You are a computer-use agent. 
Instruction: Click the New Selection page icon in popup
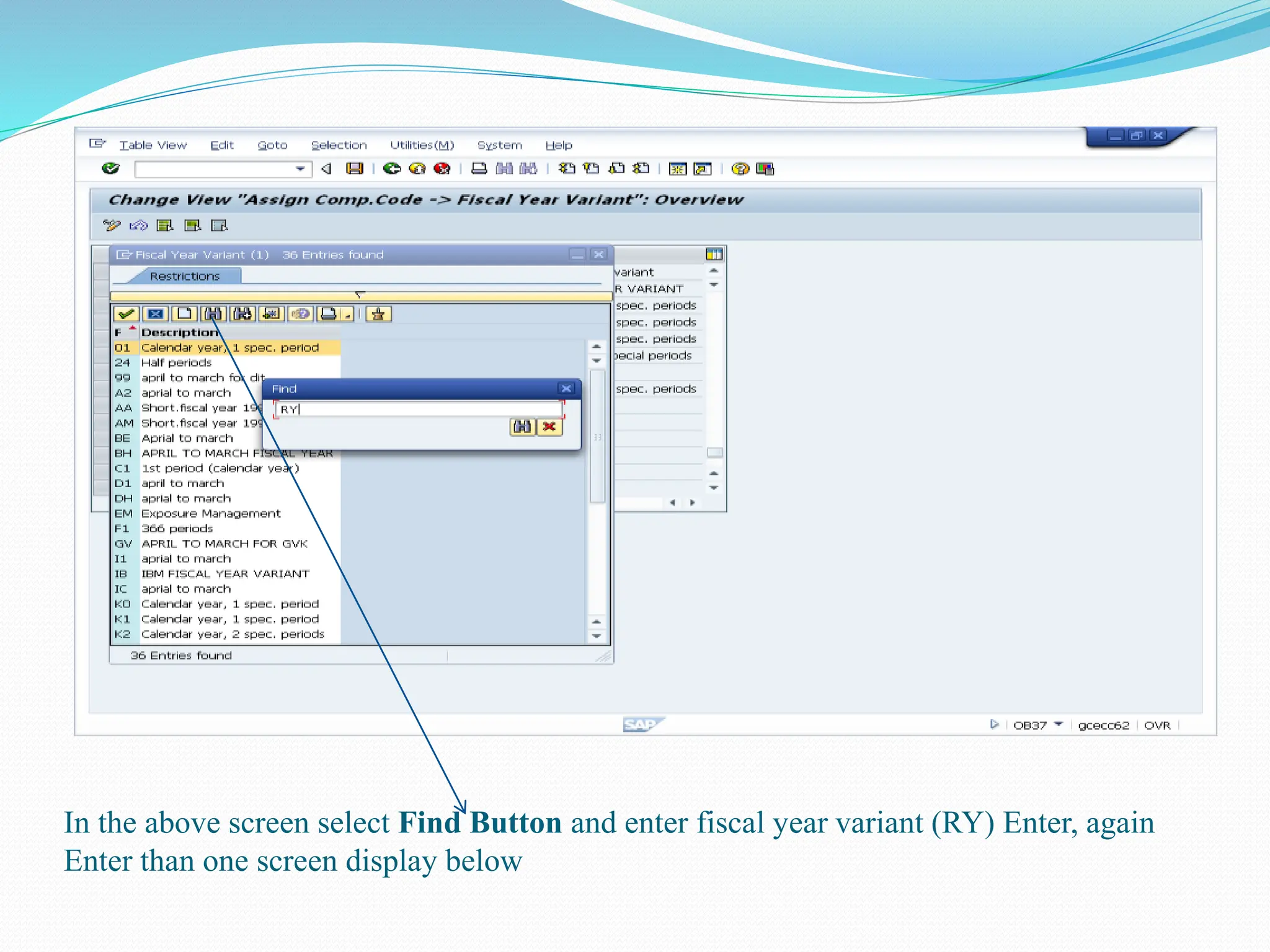184,314
